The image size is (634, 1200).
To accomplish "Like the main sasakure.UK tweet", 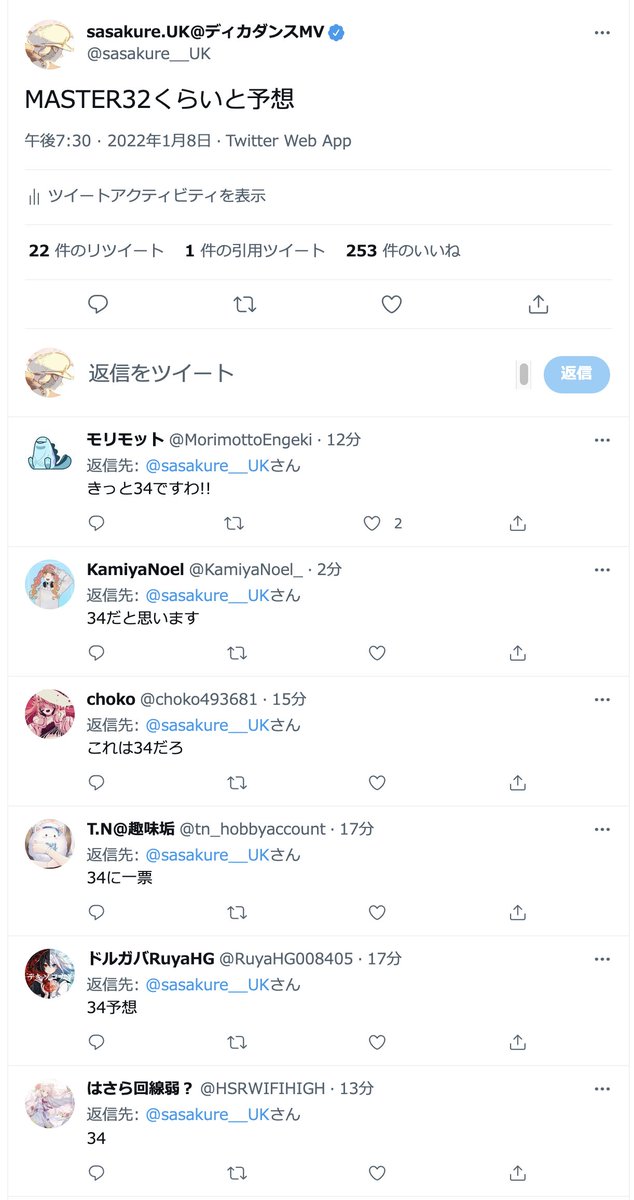I will point(392,304).
